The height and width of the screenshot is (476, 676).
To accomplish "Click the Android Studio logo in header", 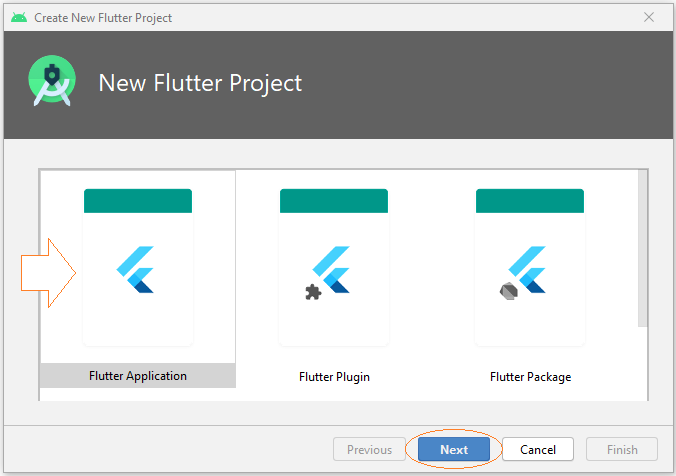I will 52,81.
